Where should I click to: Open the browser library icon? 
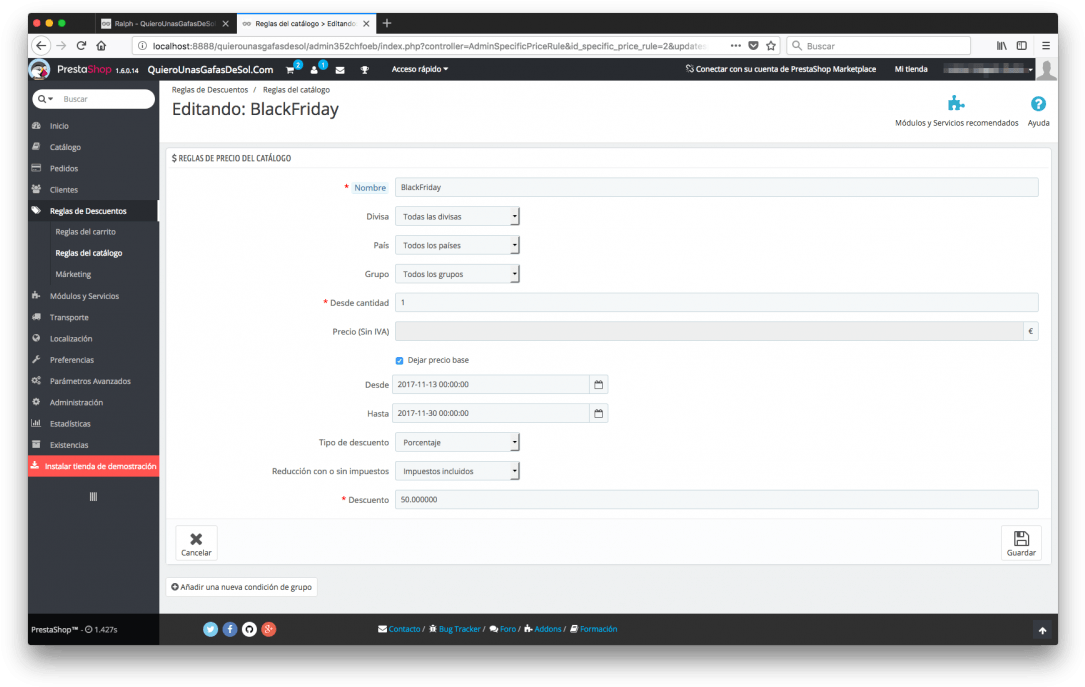tap(1001, 46)
